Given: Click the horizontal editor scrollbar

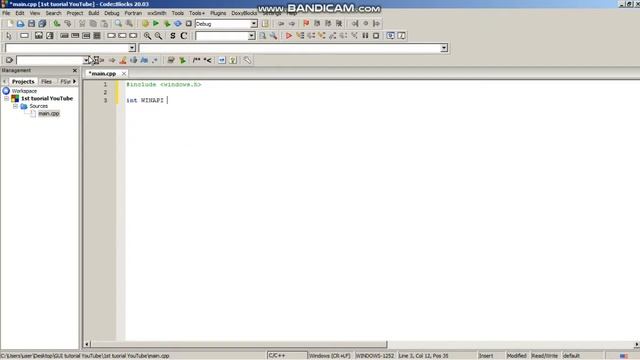Looking at the screenshot, I should pos(239,344).
